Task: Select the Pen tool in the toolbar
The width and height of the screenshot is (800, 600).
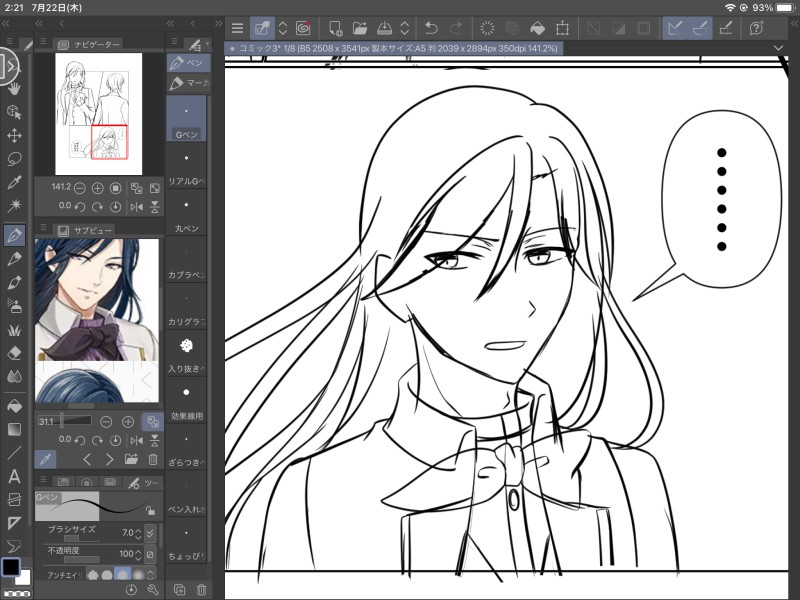Action: tap(14, 235)
